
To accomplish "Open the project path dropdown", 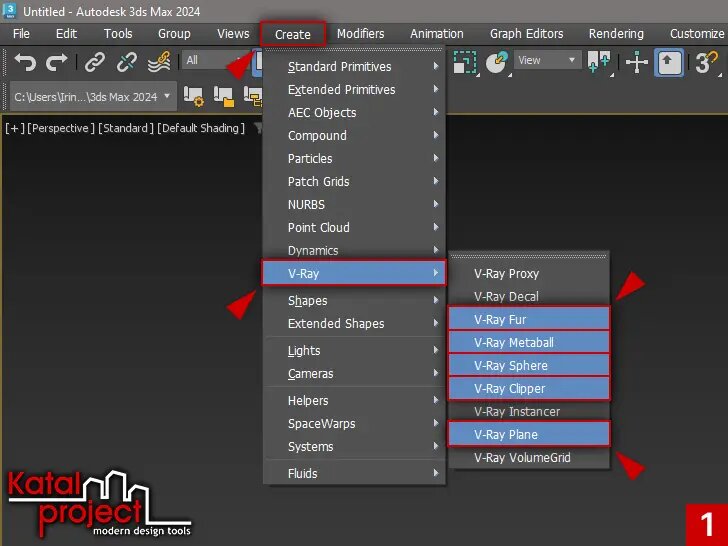I will point(93,97).
